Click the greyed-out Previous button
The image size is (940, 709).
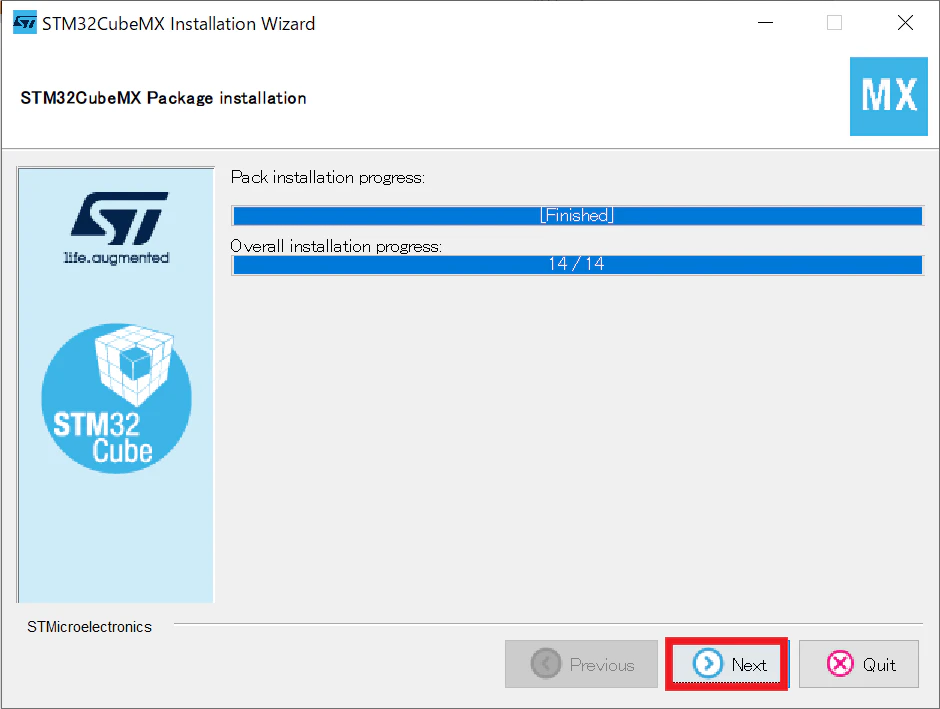[581, 664]
